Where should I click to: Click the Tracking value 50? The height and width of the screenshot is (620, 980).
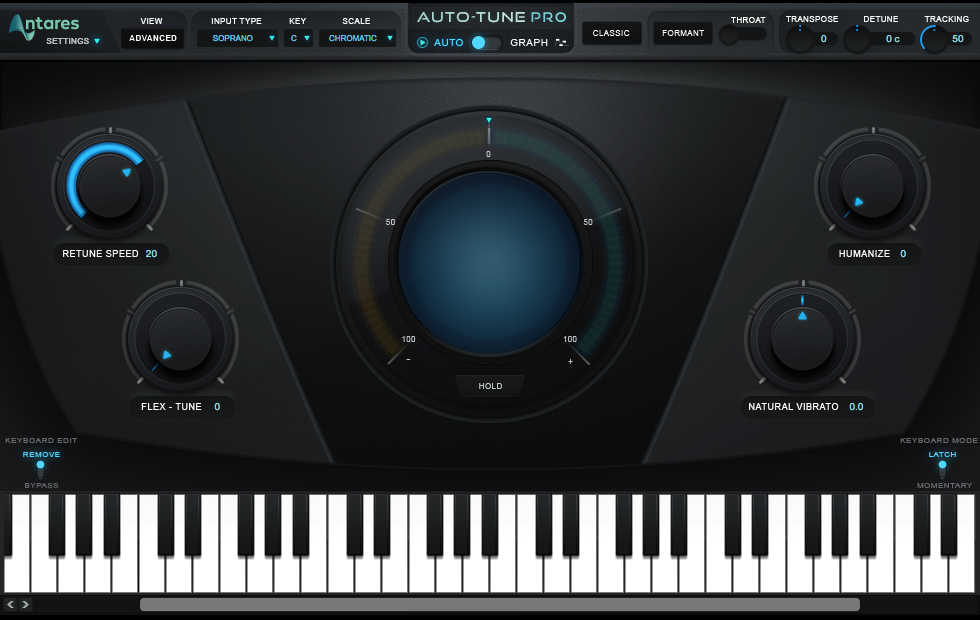tap(958, 39)
